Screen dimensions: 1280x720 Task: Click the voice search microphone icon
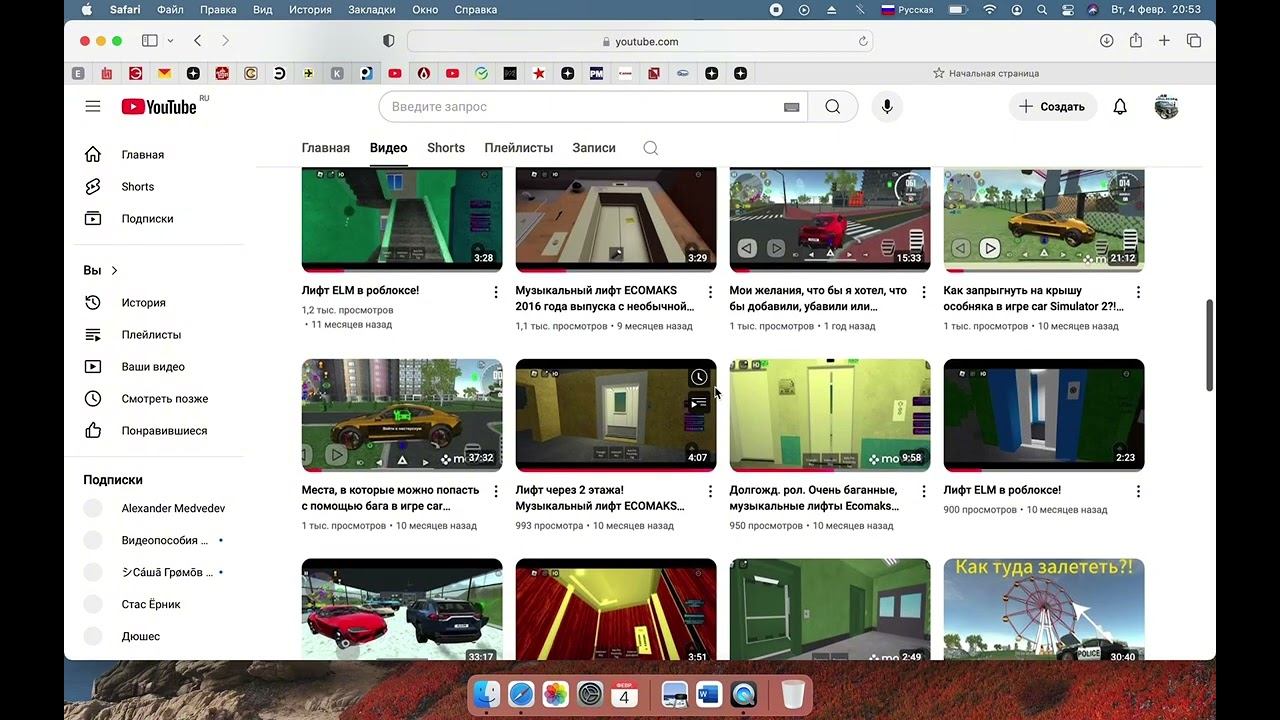click(x=887, y=107)
